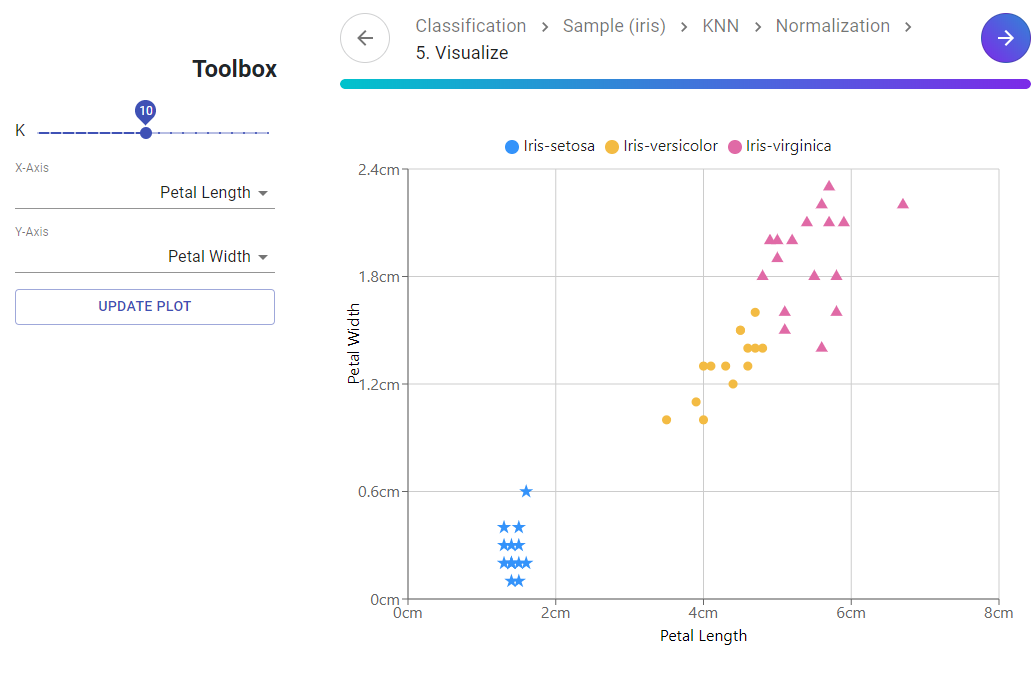Image resolution: width=1036 pixels, height=679 pixels.
Task: Toggle Iris-setosa legend marker
Action: [x=512, y=147]
